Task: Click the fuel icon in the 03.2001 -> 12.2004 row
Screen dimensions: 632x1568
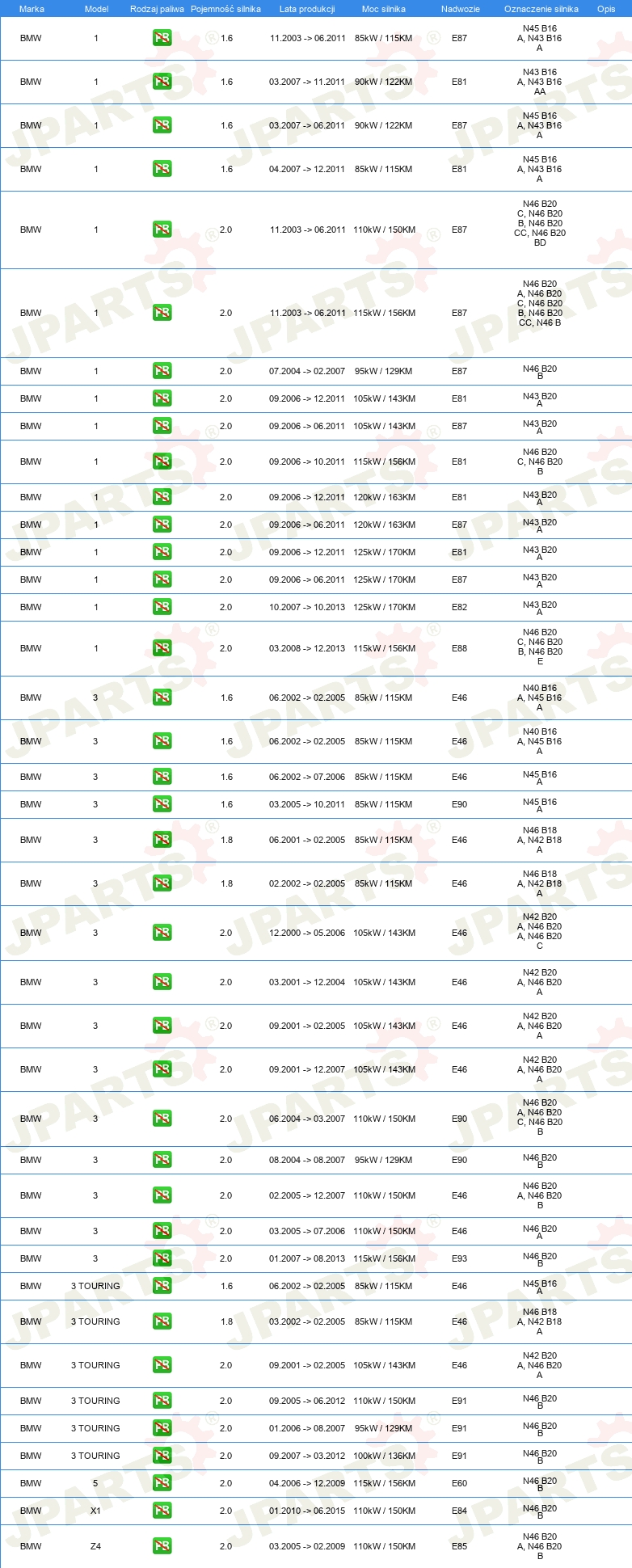Action: (162, 982)
